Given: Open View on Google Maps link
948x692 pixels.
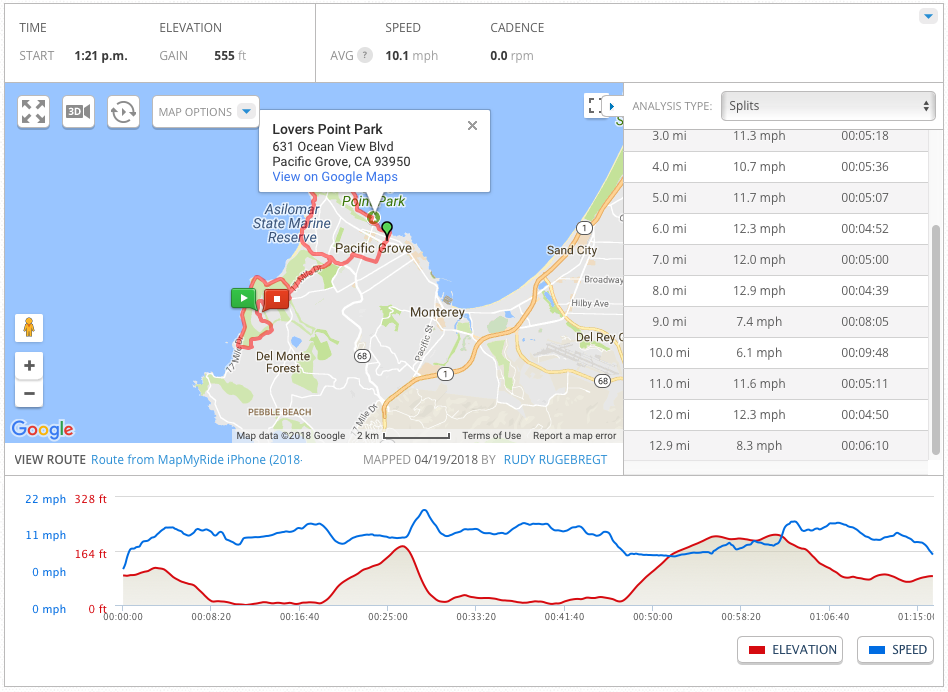Looking at the screenshot, I should (335, 177).
